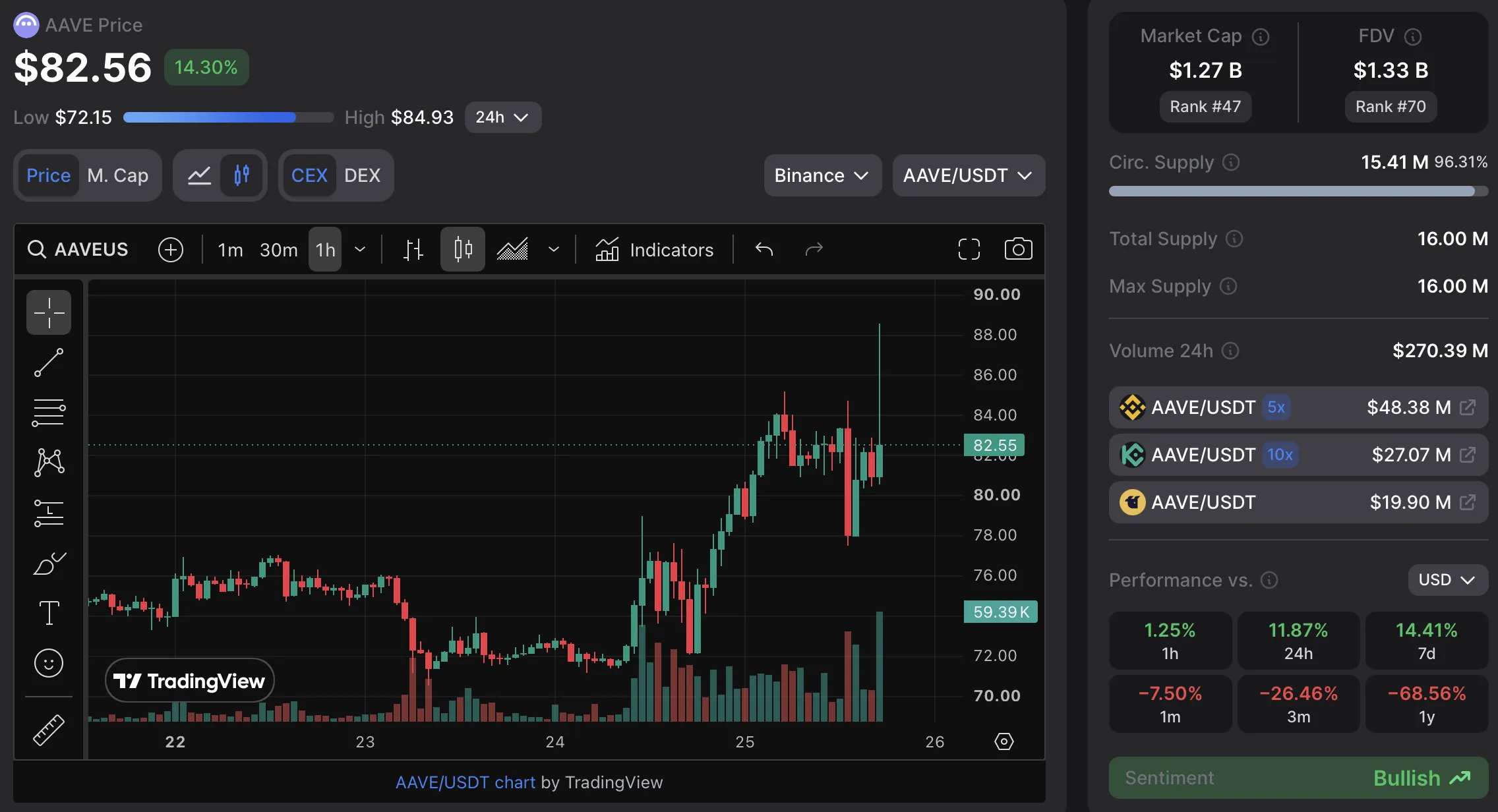Show Max Supply info tooltip

point(1228,286)
